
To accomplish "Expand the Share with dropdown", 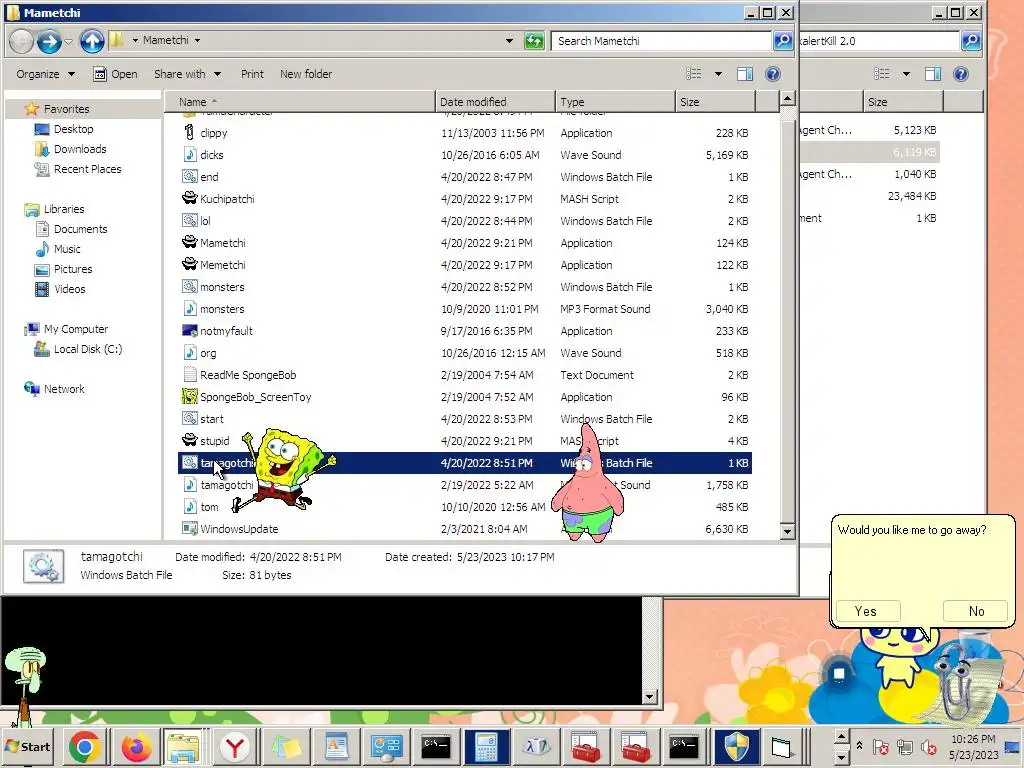I will (x=187, y=74).
